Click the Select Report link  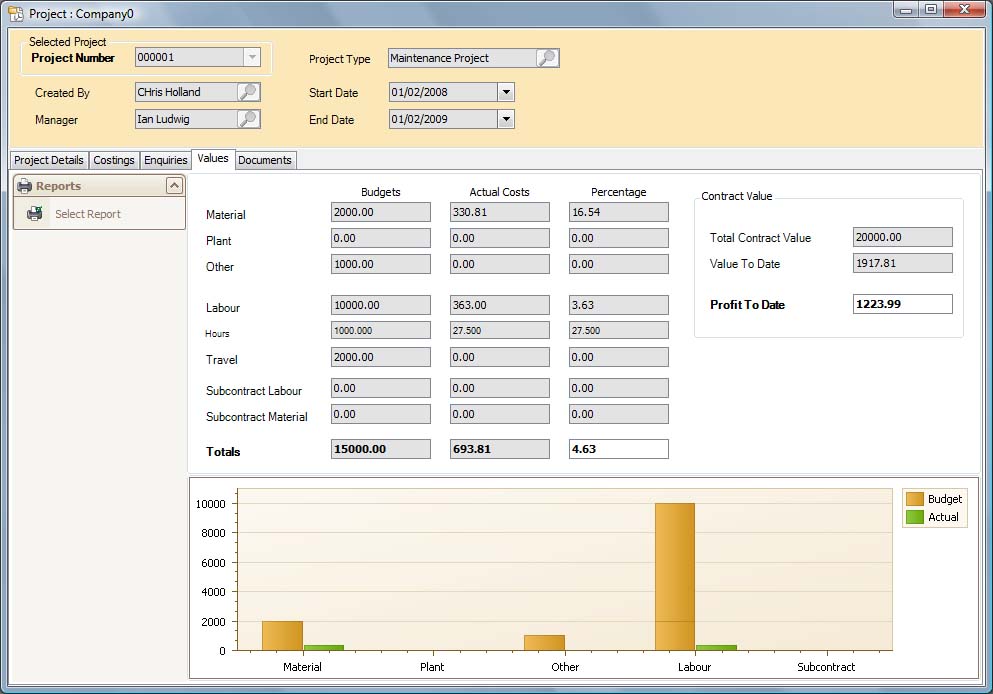click(x=88, y=214)
